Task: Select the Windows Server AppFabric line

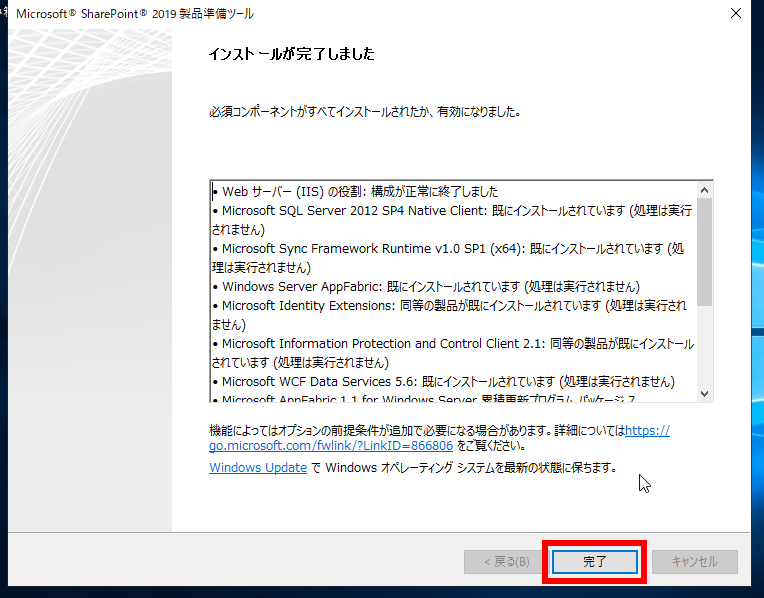Action: [426, 287]
